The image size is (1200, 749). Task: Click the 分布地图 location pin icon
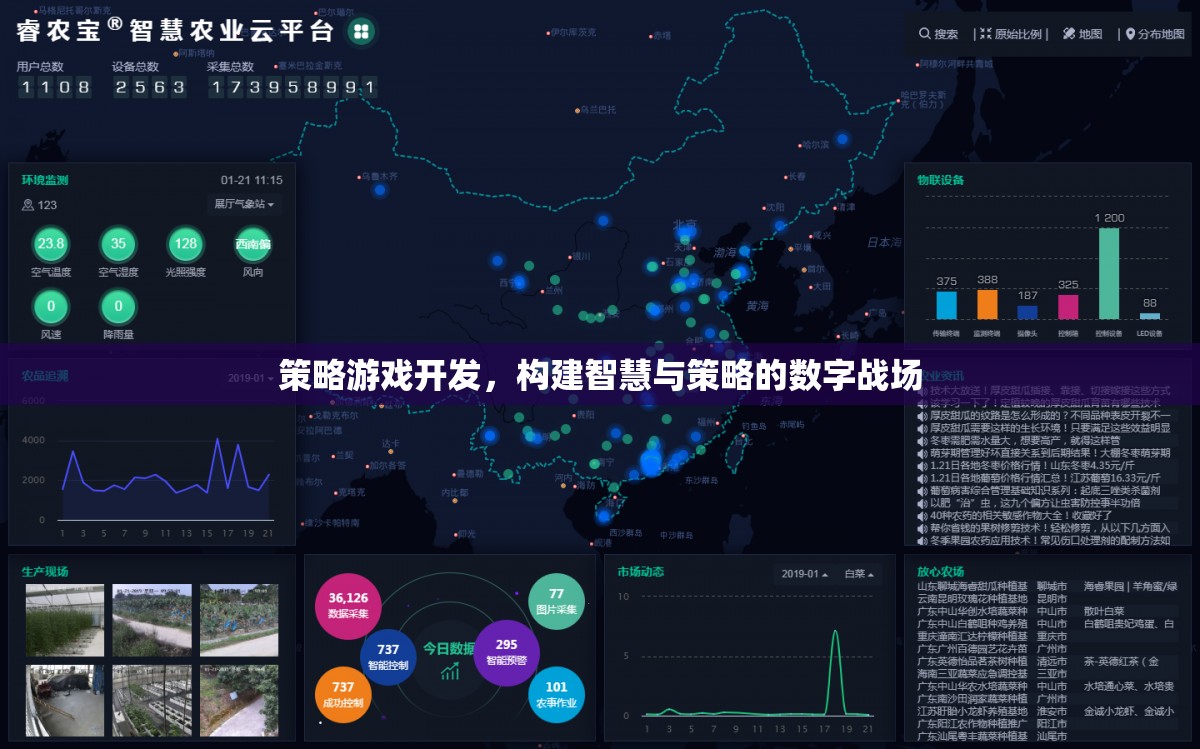coord(1131,34)
